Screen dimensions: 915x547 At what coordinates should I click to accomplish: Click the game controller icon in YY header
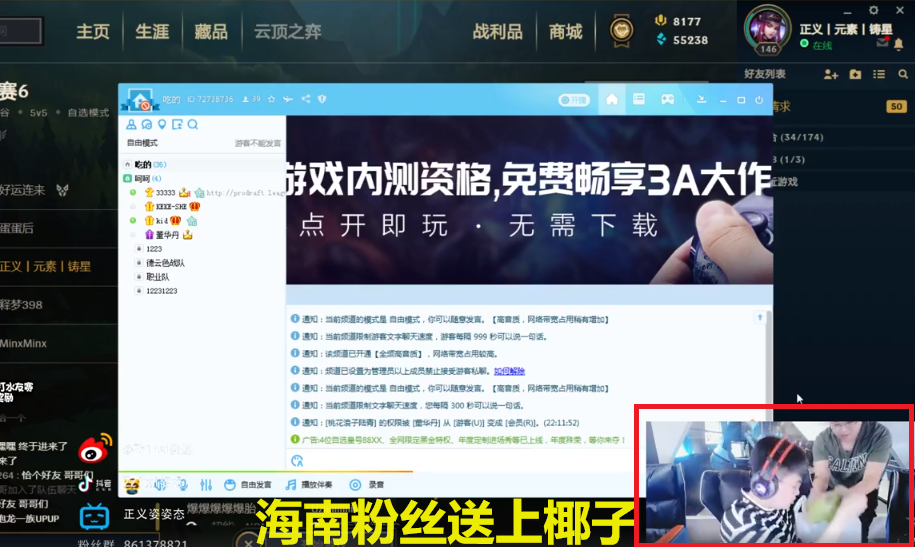[668, 99]
